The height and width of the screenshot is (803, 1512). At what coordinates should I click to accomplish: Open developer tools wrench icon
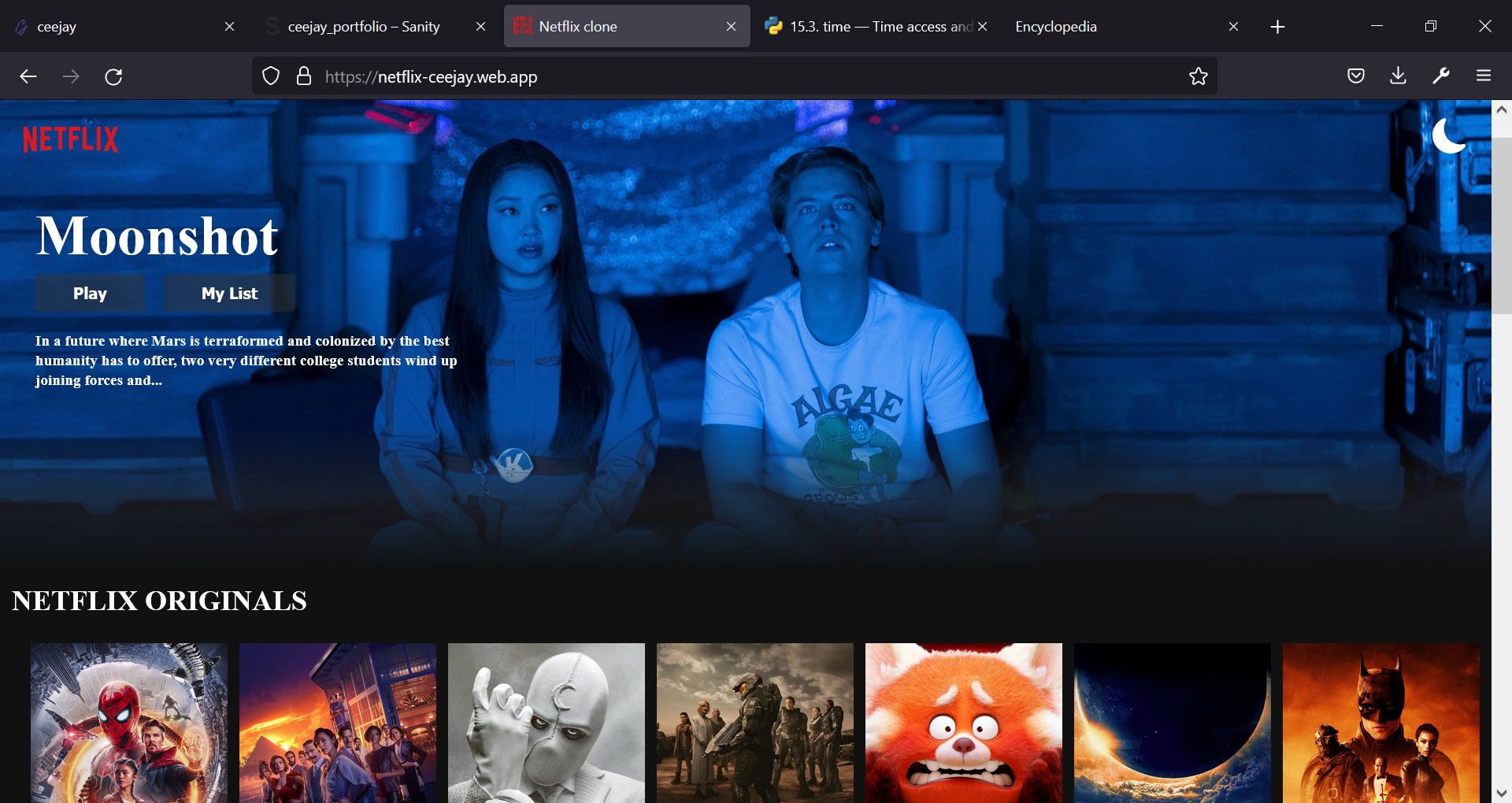pos(1441,76)
